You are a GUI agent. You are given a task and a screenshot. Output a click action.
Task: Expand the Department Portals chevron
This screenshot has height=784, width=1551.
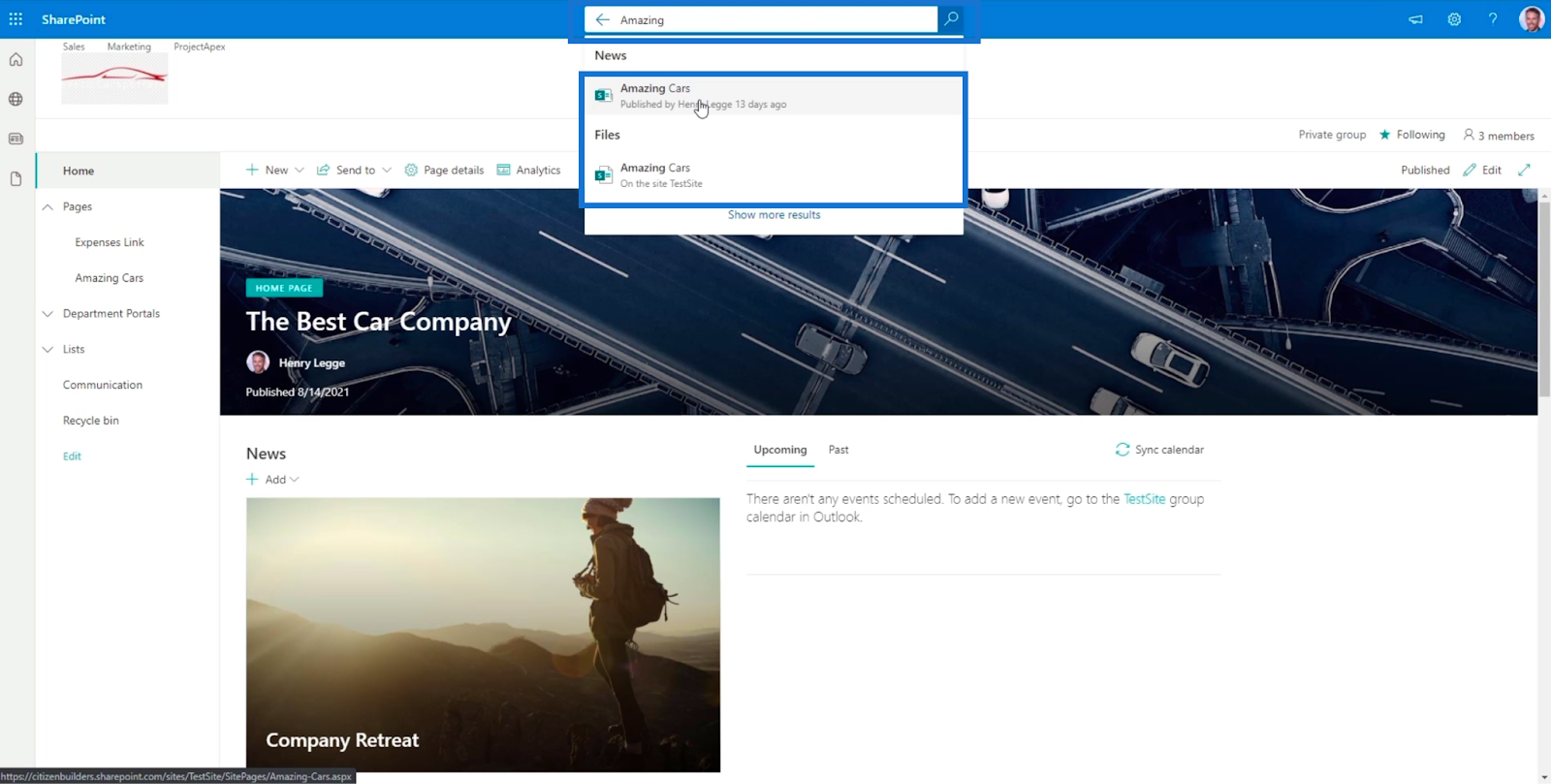point(47,314)
